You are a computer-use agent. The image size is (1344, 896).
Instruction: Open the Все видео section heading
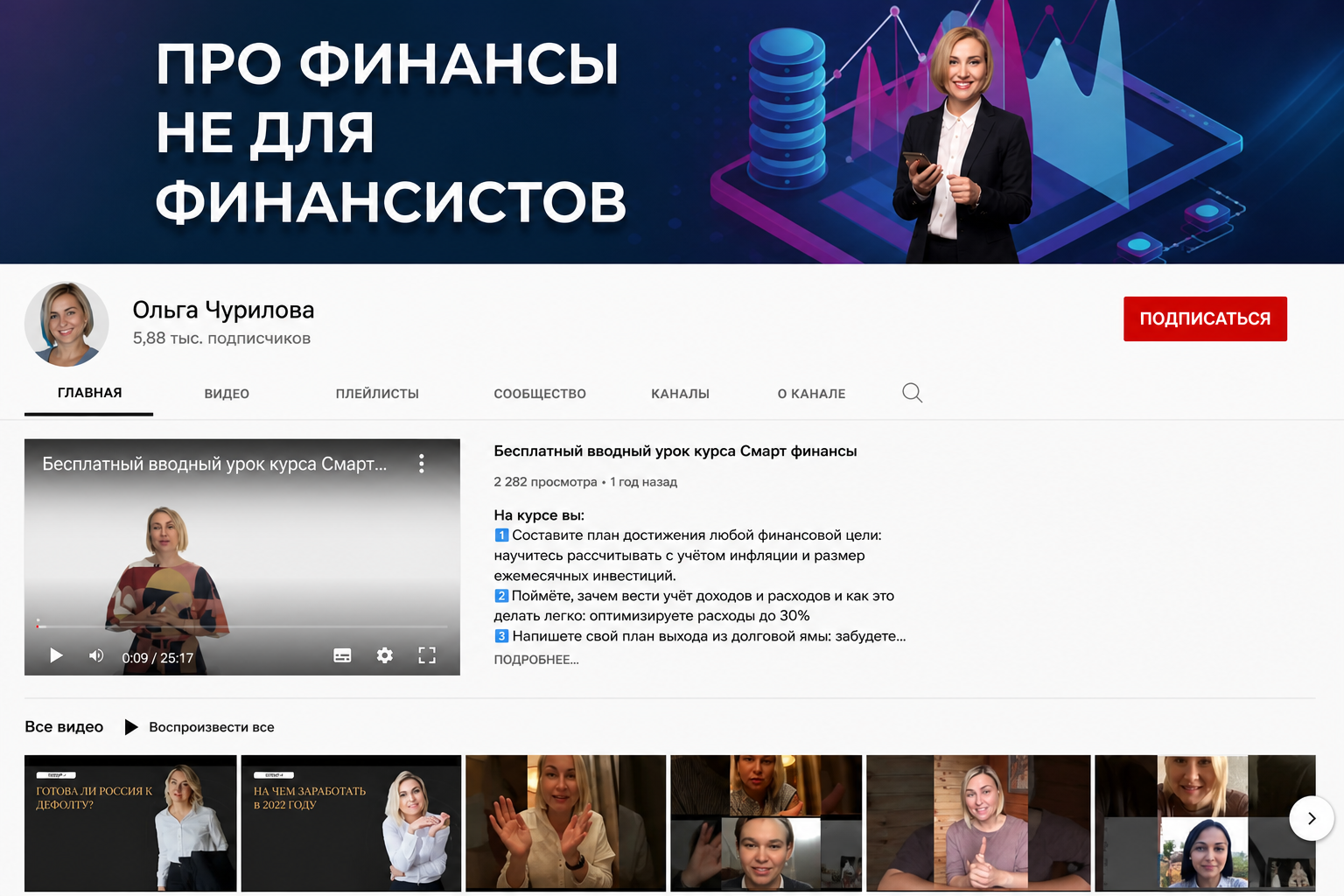[x=64, y=727]
